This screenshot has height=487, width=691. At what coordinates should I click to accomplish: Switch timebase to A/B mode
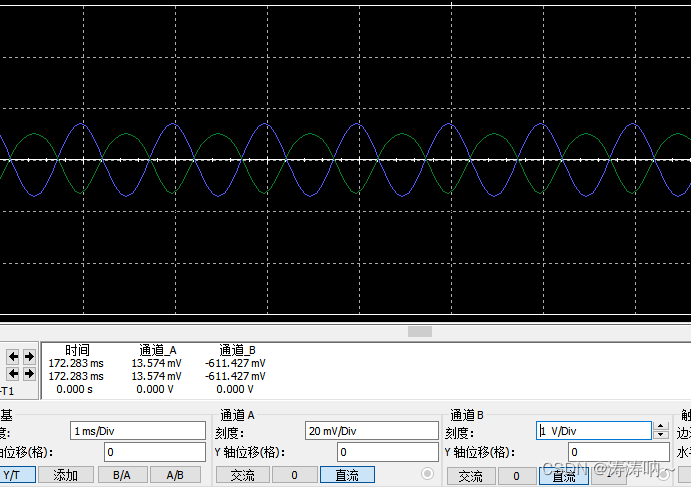(175, 475)
